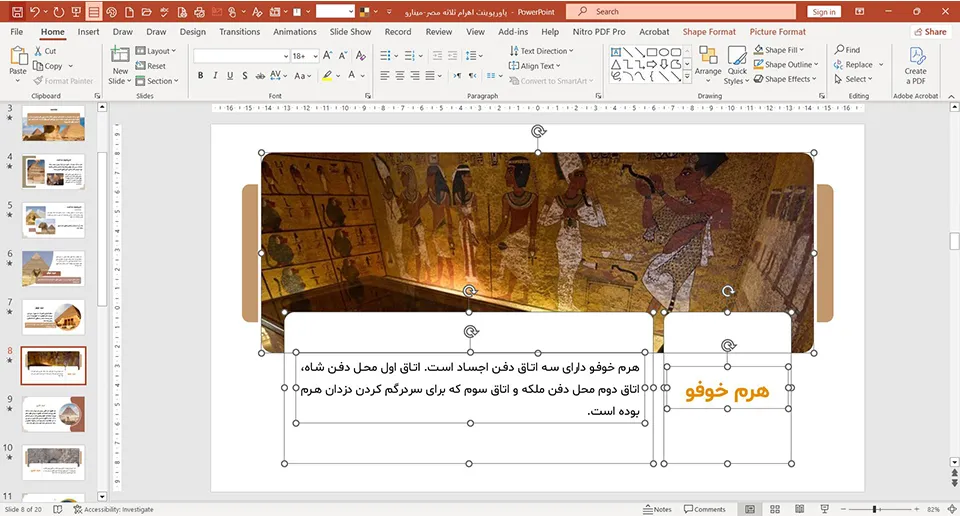Viewport: 960px width, 516px height.
Task: Start presentation from beginning icon in title bar
Action: click(x=76, y=12)
